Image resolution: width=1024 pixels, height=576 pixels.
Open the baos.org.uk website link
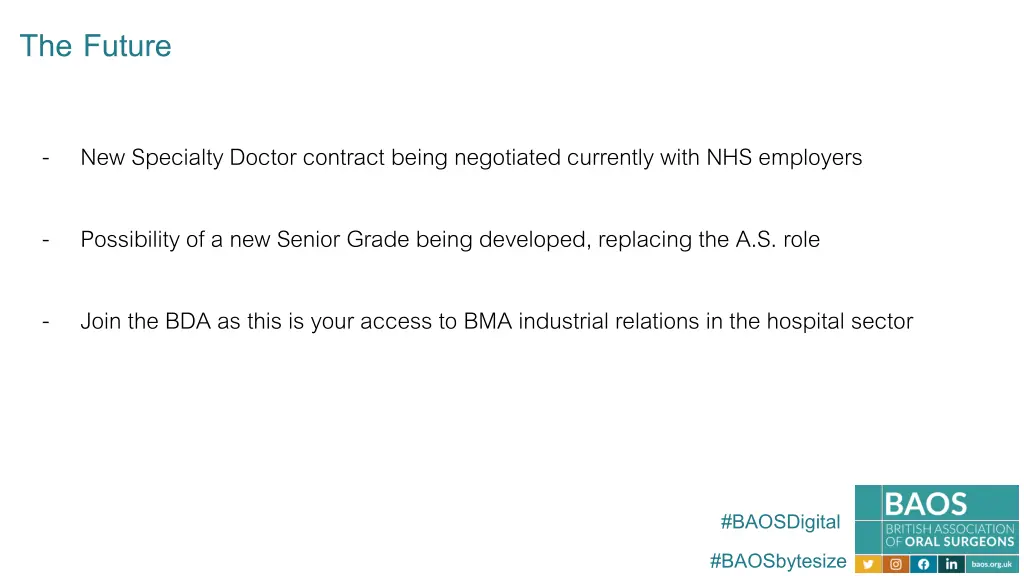(992, 564)
